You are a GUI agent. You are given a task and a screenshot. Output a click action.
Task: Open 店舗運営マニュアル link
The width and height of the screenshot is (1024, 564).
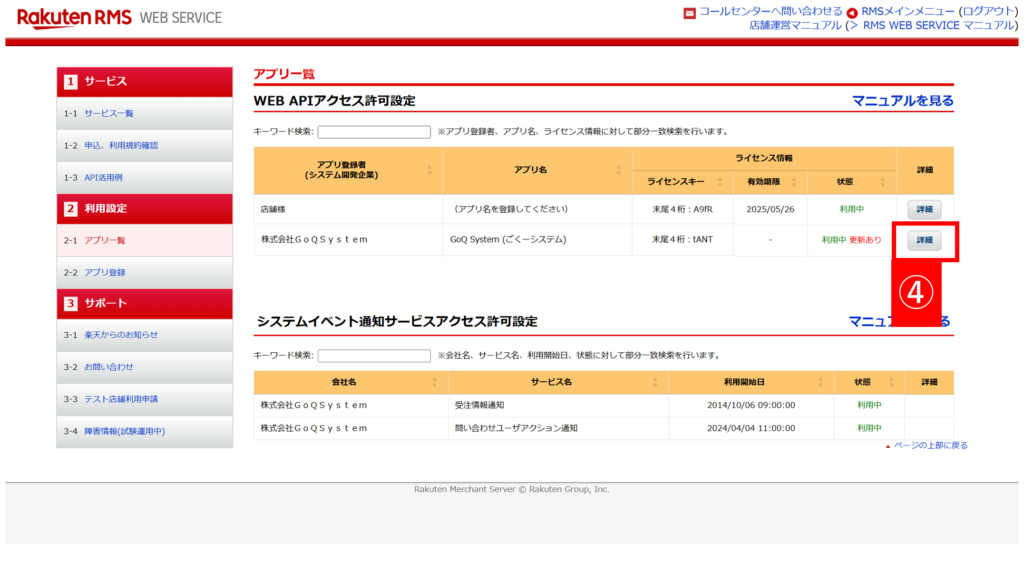click(795, 25)
